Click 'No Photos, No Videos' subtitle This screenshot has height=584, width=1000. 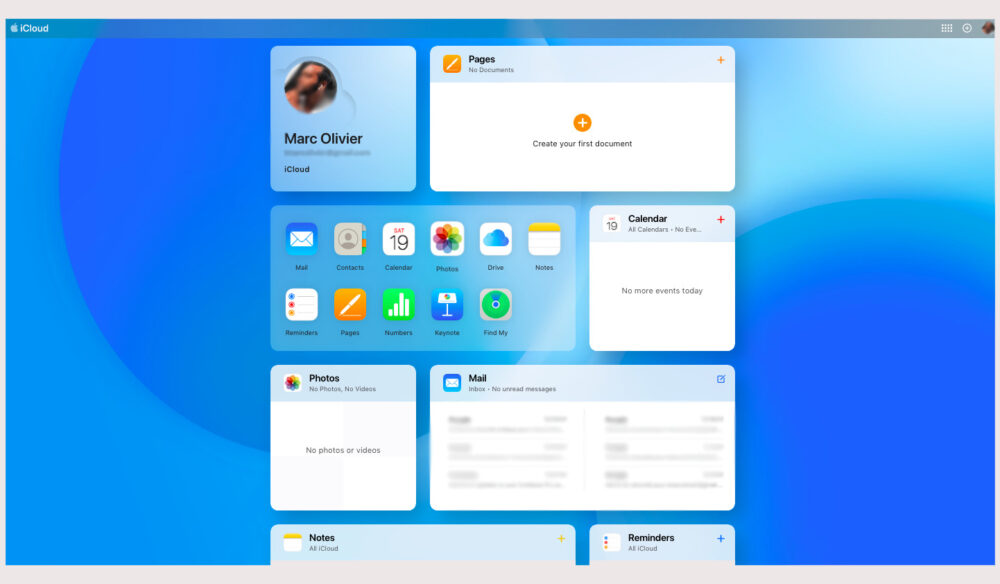pos(342,389)
